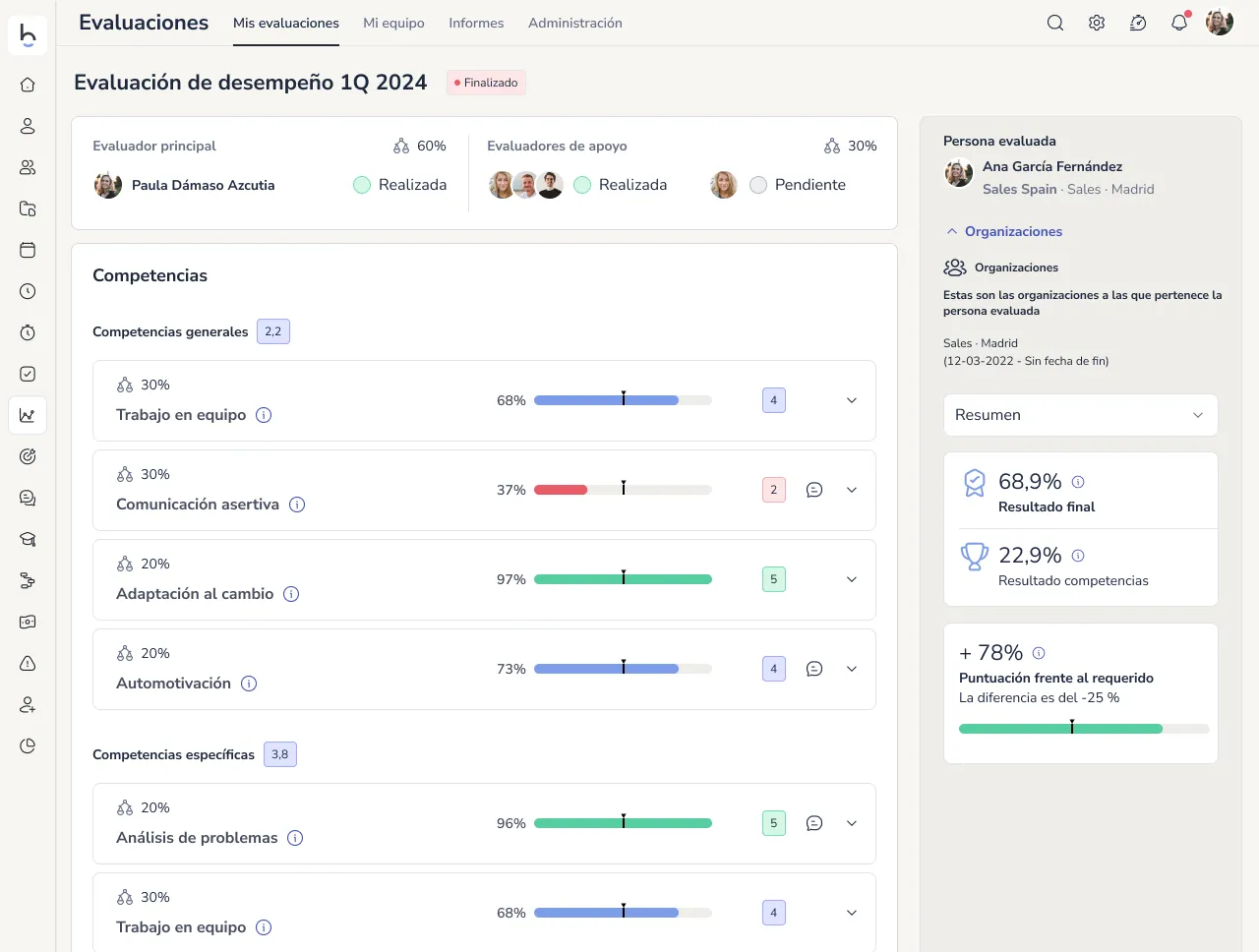Click the Competencias específicas 3,8 badge
The width and height of the screenshot is (1259, 952).
[280, 754]
